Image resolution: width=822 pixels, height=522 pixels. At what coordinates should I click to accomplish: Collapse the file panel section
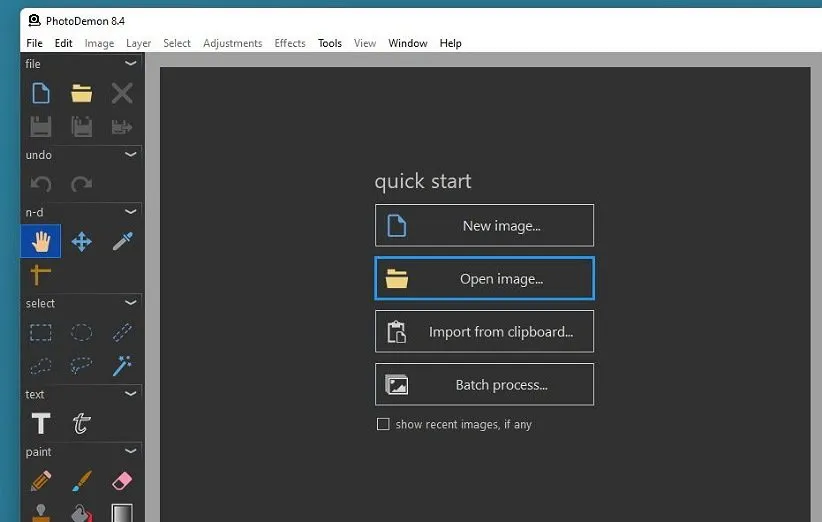(130, 64)
